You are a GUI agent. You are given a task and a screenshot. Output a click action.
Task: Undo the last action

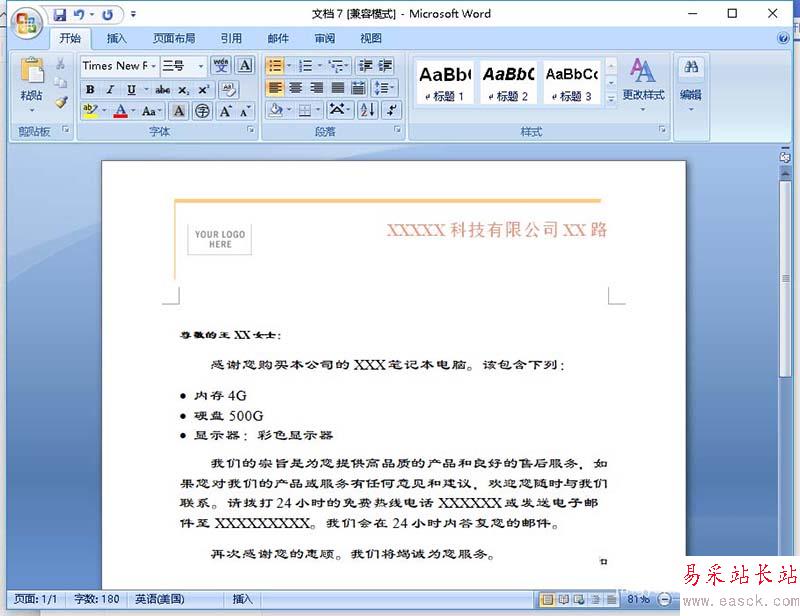pos(80,15)
